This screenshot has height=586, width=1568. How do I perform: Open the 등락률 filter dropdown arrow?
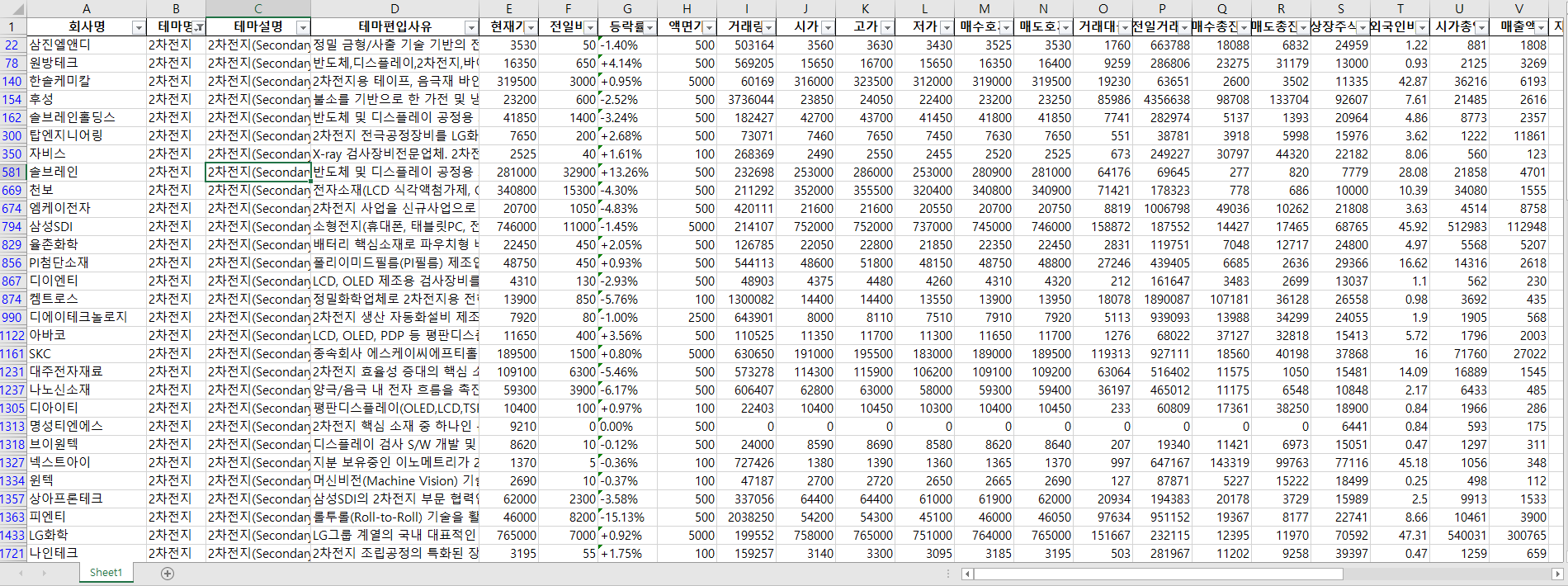649,27
